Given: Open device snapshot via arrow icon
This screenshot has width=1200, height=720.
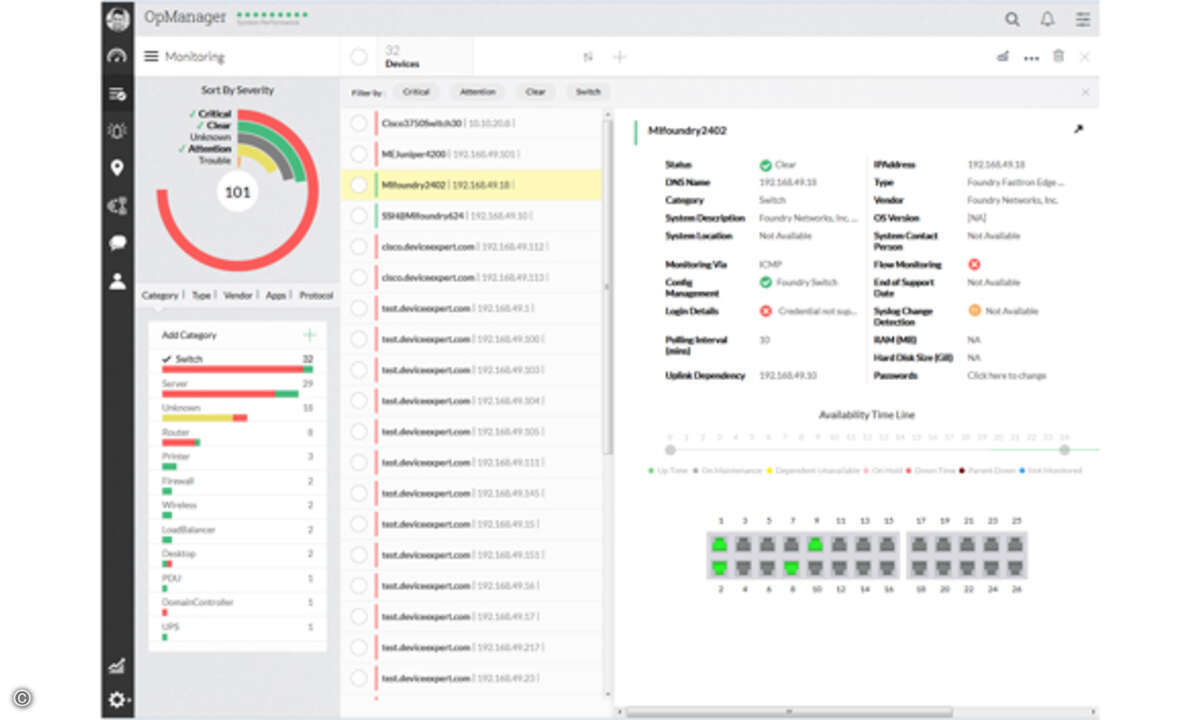Looking at the screenshot, I should coord(1078,129).
